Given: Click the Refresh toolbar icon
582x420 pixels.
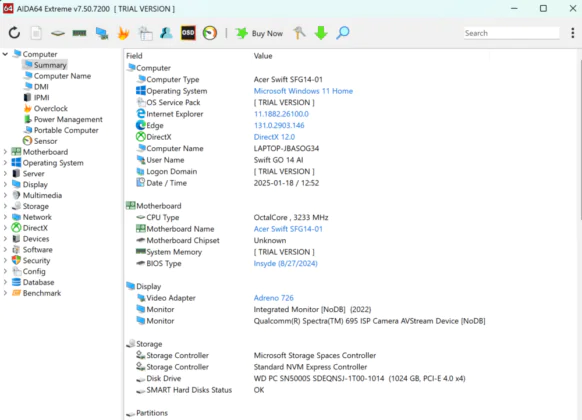Looking at the screenshot, I should click(x=14, y=33).
